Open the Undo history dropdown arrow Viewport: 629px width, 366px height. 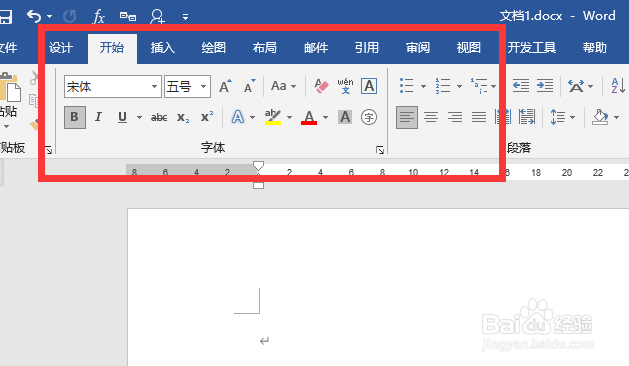tap(50, 17)
